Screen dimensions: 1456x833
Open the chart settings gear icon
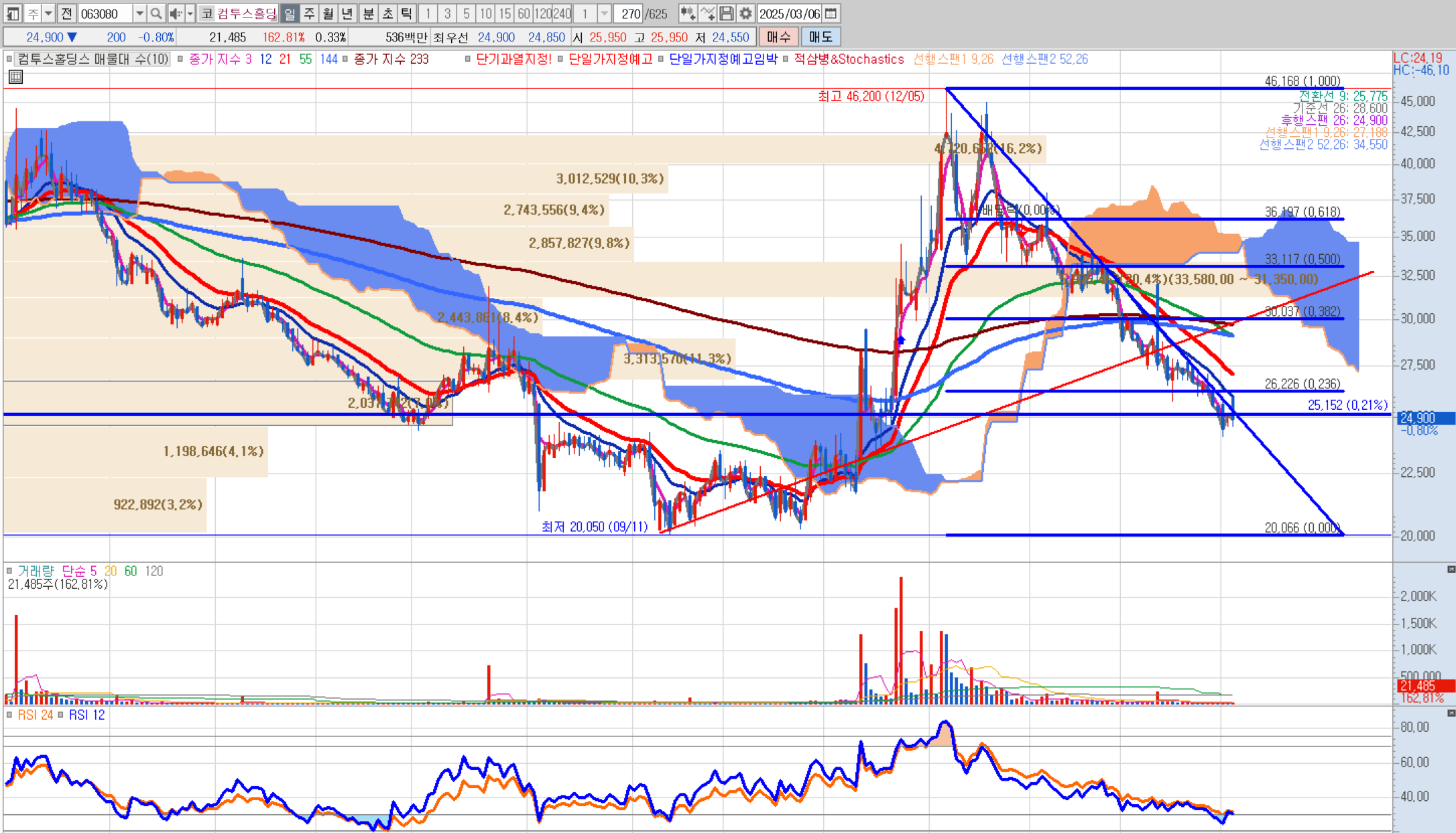click(745, 13)
